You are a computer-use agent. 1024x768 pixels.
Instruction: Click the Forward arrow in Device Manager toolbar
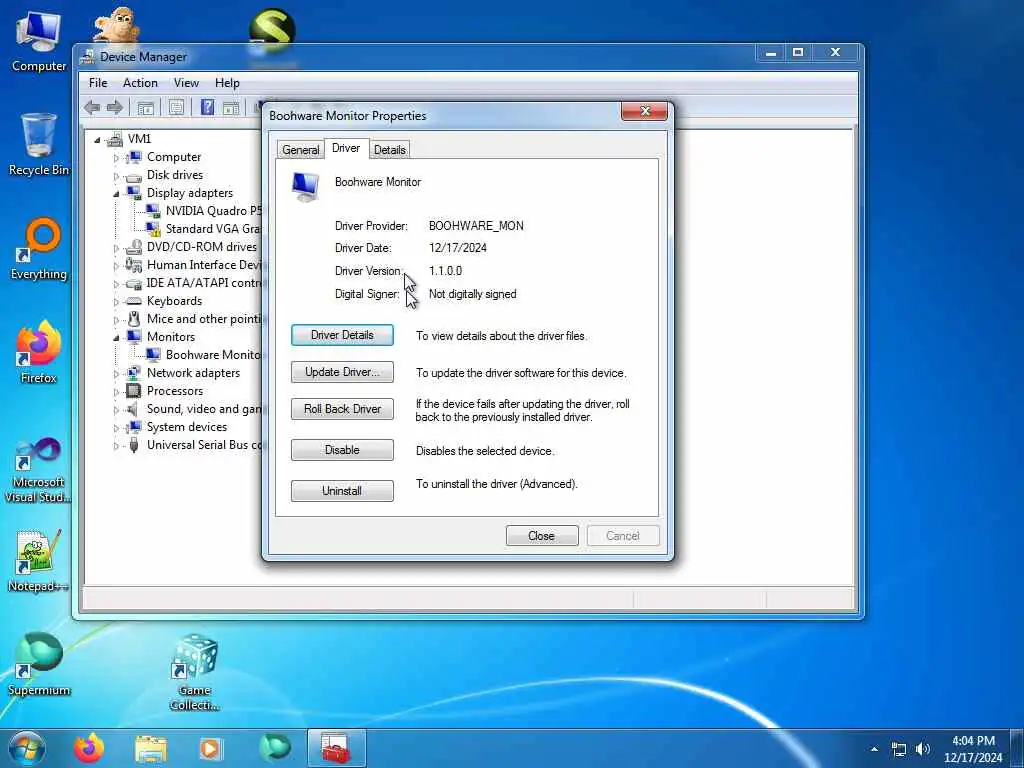pos(115,108)
